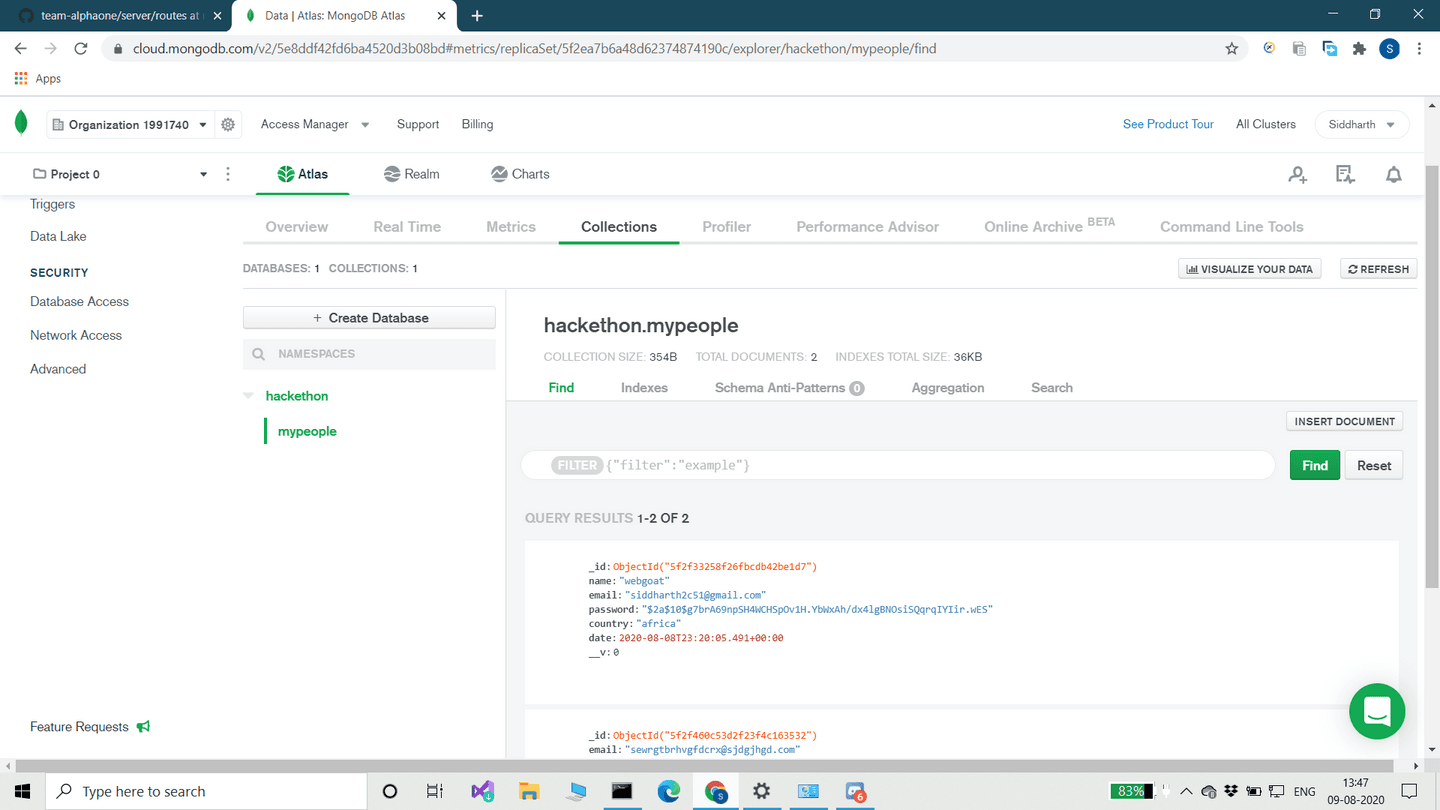Image resolution: width=1440 pixels, height=810 pixels.
Task: Open Data Lake in the sidebar
Action: click(x=58, y=236)
